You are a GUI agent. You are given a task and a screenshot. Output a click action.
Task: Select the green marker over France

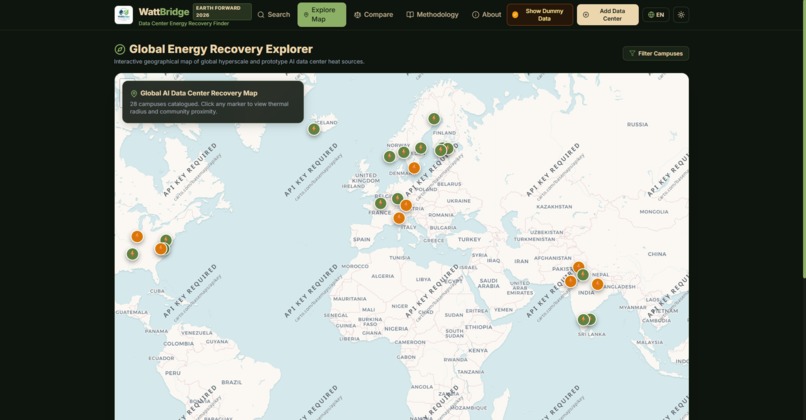tap(380, 203)
